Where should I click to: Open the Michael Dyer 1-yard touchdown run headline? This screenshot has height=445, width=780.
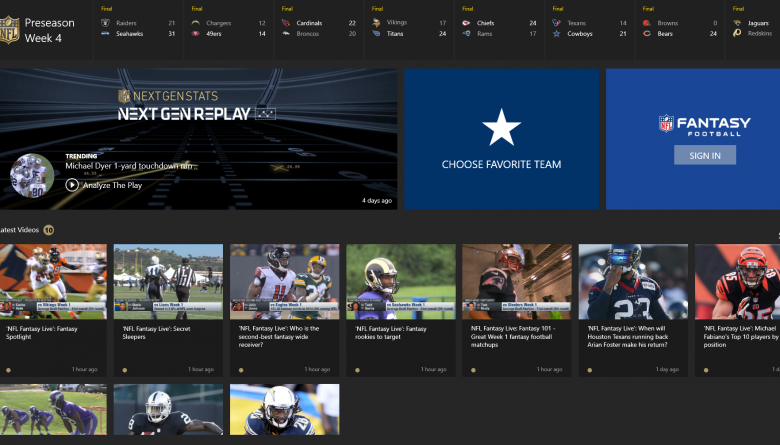(x=129, y=166)
